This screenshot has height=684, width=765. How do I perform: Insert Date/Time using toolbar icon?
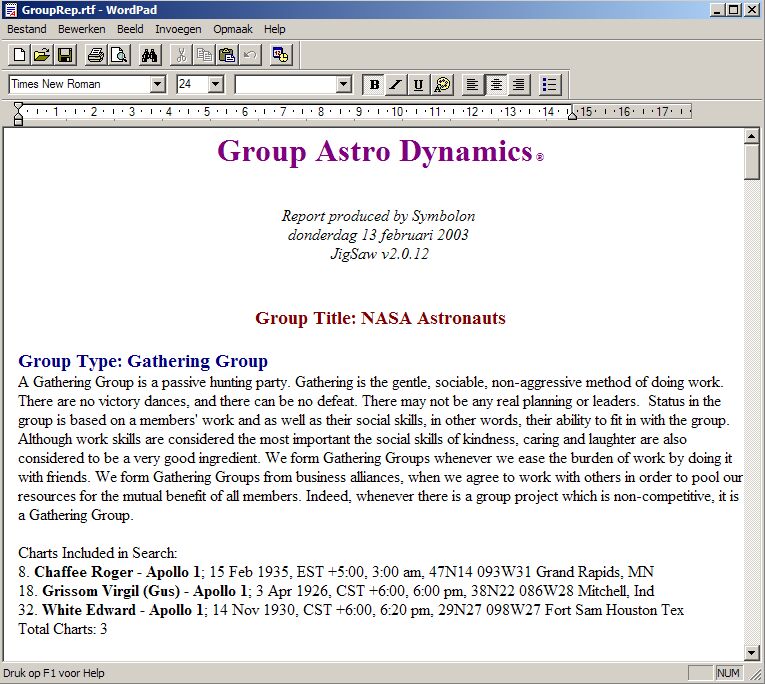[x=280, y=55]
